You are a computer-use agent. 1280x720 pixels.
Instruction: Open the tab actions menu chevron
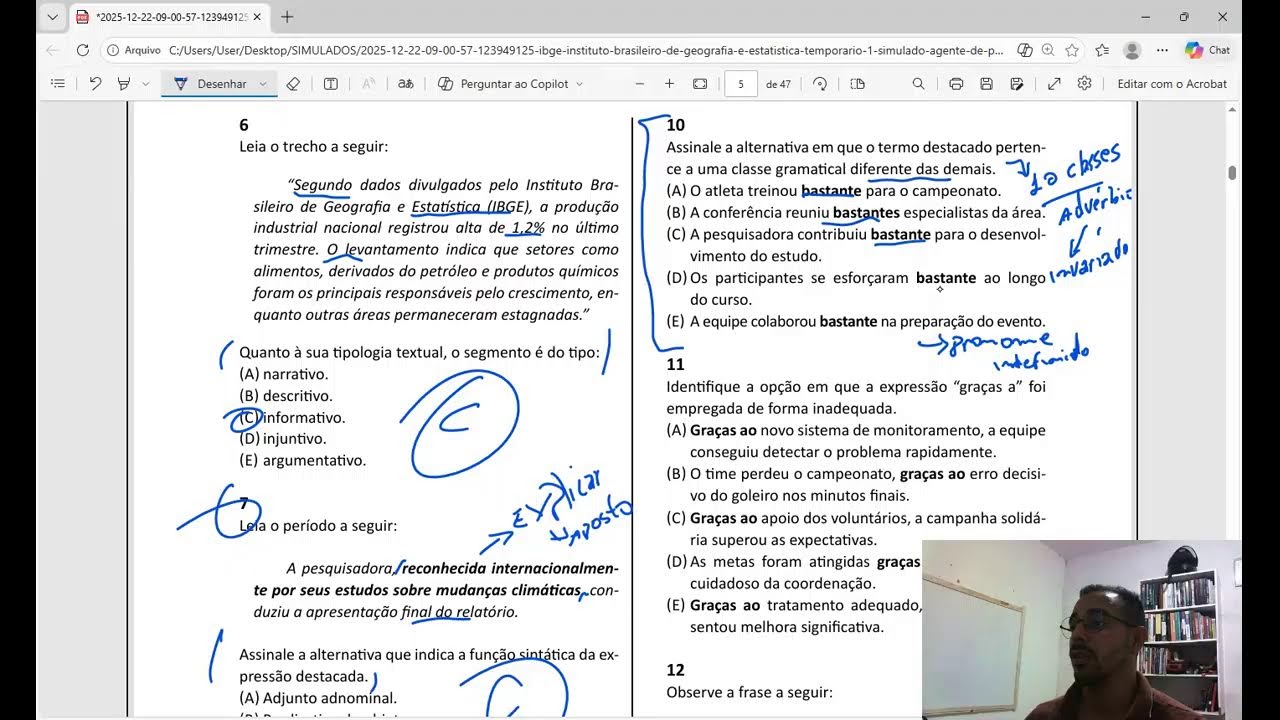click(x=53, y=17)
